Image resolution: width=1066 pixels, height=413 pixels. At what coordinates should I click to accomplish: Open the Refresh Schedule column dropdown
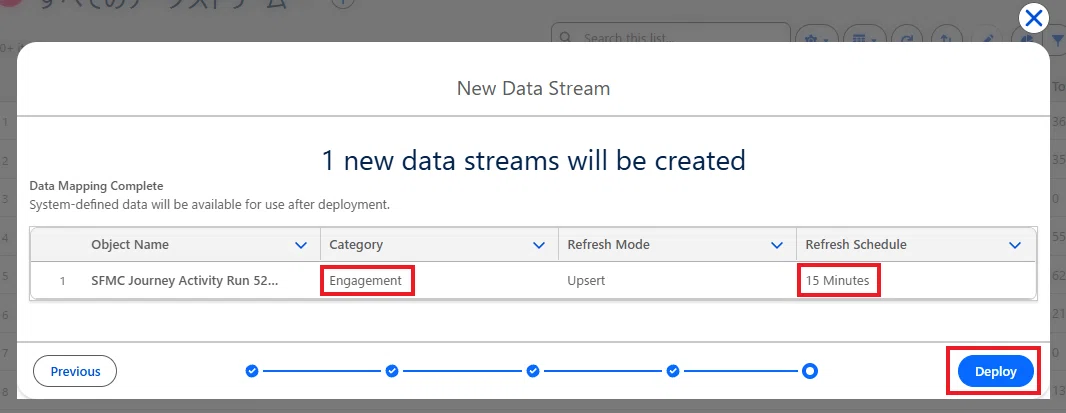pos(1015,245)
